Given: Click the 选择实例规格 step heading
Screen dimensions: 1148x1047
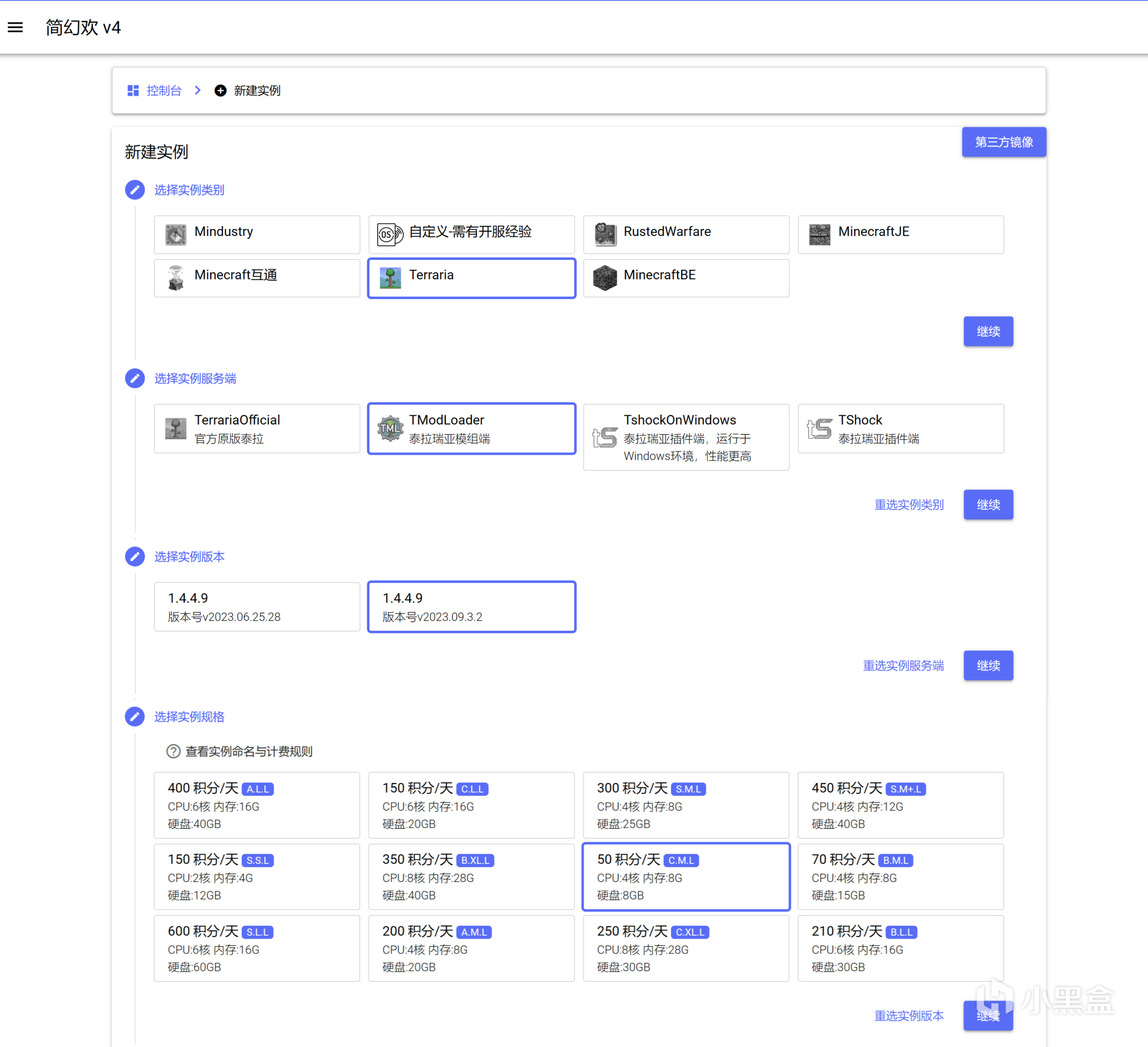Looking at the screenshot, I should coord(189,716).
